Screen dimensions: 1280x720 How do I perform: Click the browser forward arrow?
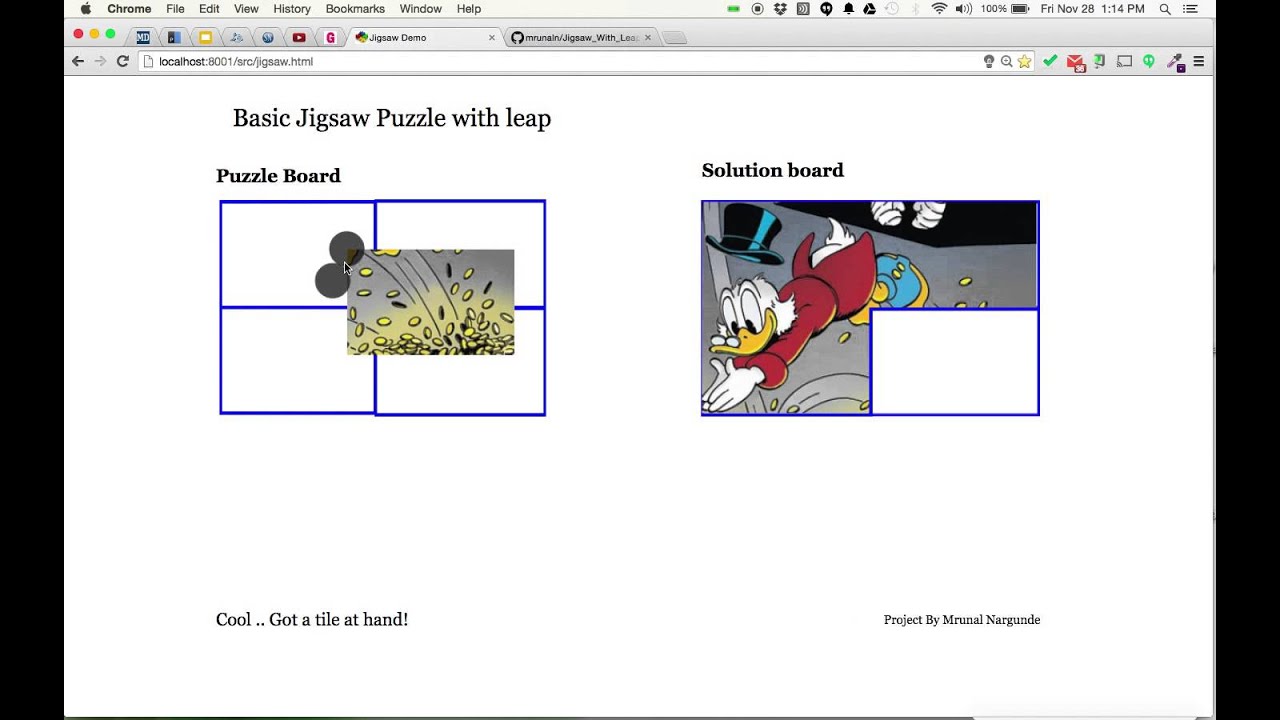click(x=100, y=61)
